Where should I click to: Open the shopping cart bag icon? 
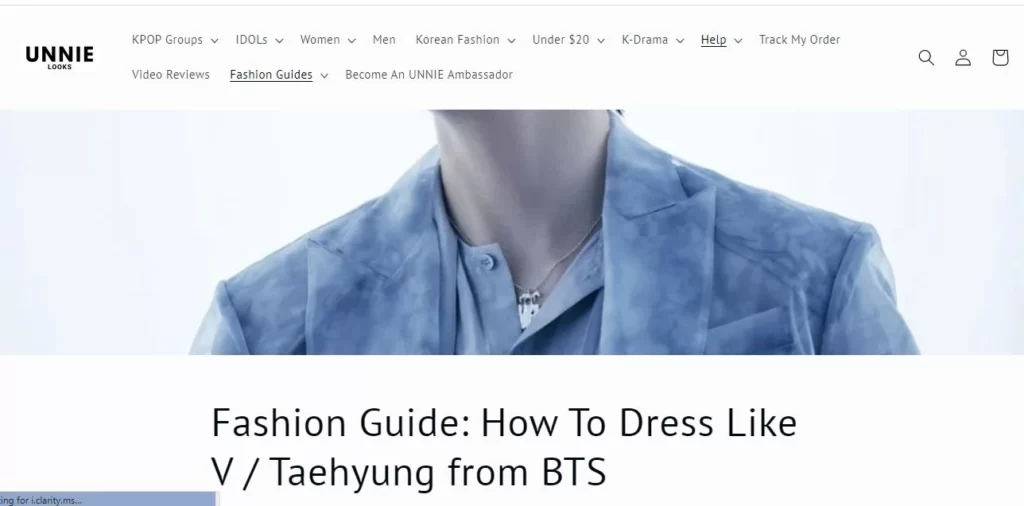pos(1000,57)
